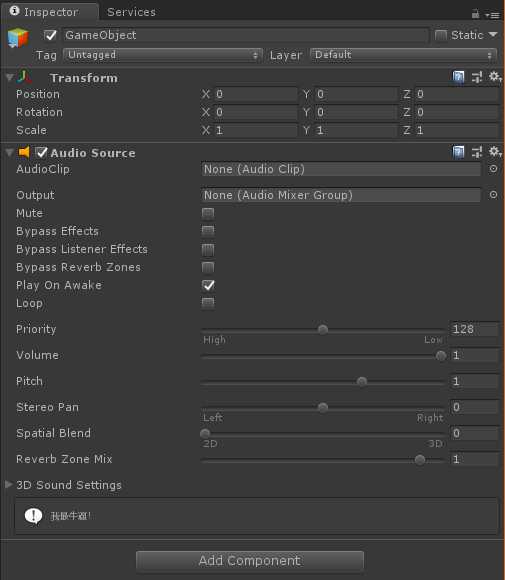Click the Volume slider handle
Screen dimensions: 505x580
pyautogui.click(x=441, y=355)
